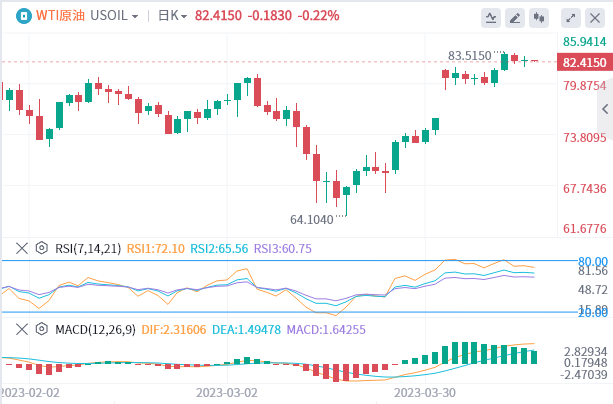Open the indicators chart icon in toolbar
The image size is (613, 404).
(491, 18)
